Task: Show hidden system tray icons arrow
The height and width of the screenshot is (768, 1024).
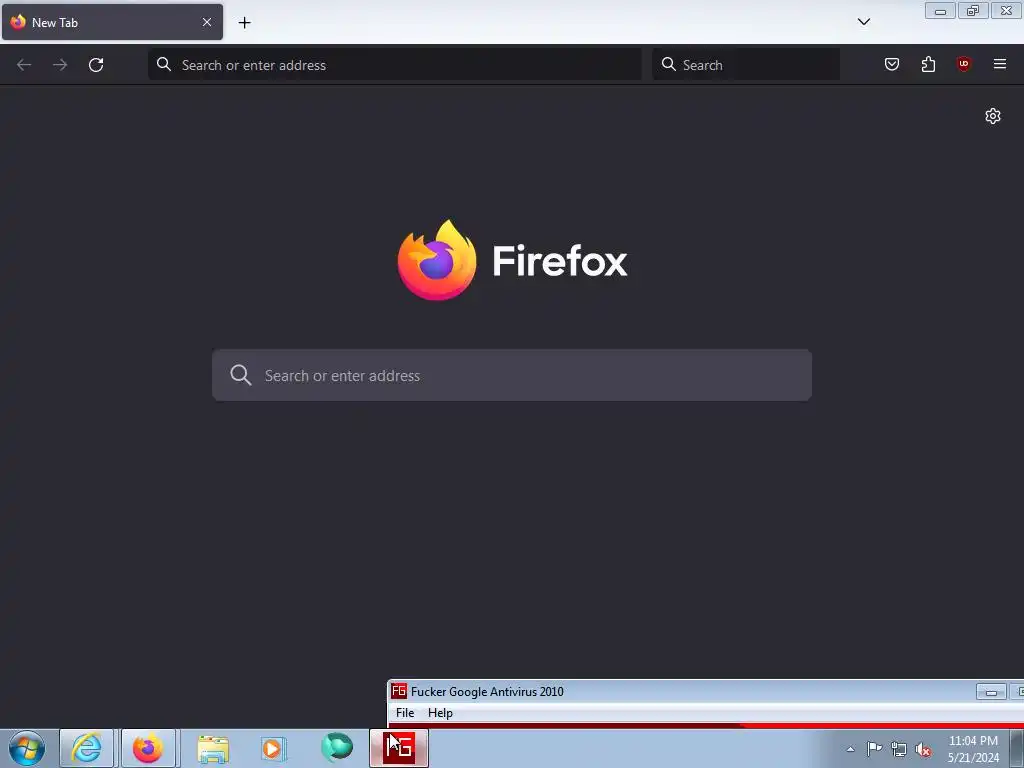Action: (x=850, y=749)
